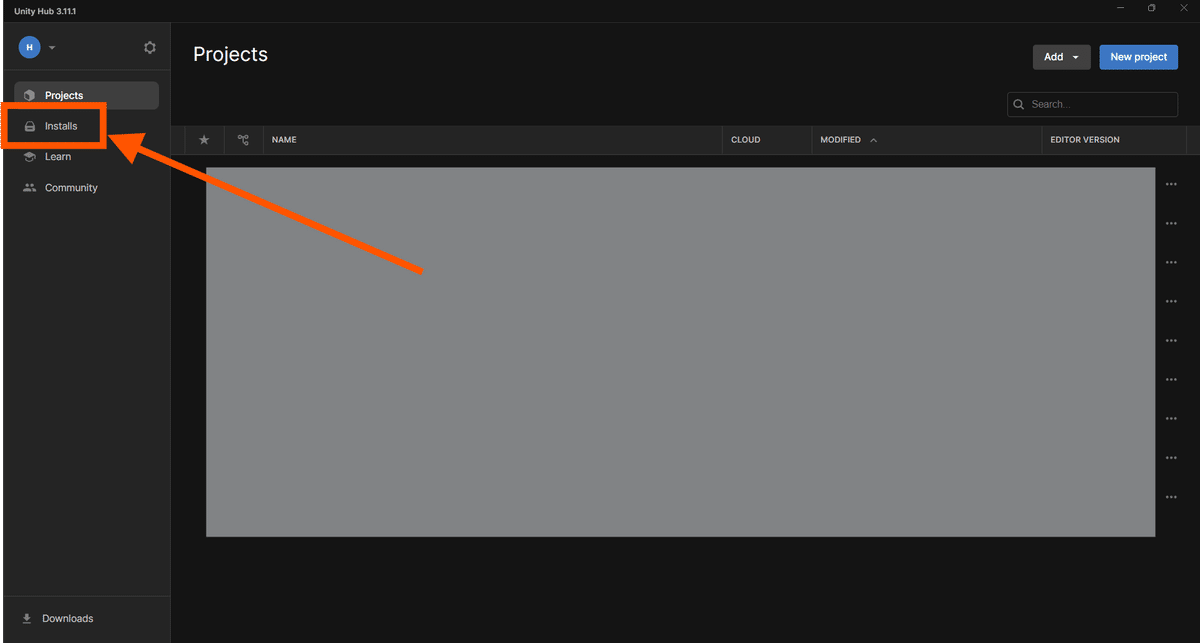This screenshot has width=1200, height=643.
Task: Open the Learn section
Action: click(57, 156)
